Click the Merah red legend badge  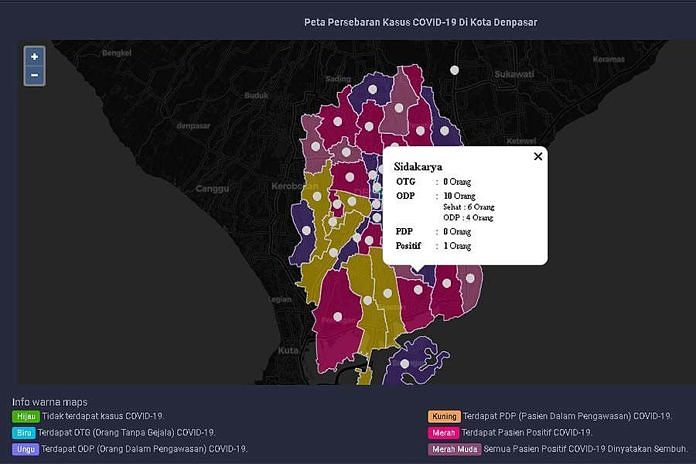(x=443, y=433)
